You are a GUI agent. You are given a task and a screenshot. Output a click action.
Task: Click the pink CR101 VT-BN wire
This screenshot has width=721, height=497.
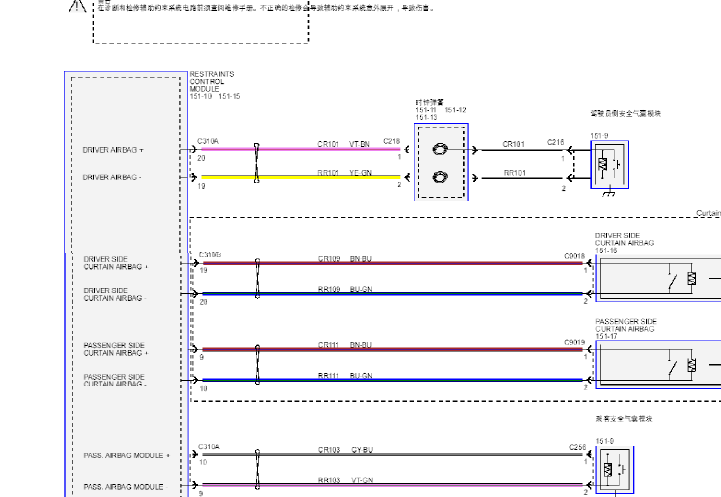(300, 150)
